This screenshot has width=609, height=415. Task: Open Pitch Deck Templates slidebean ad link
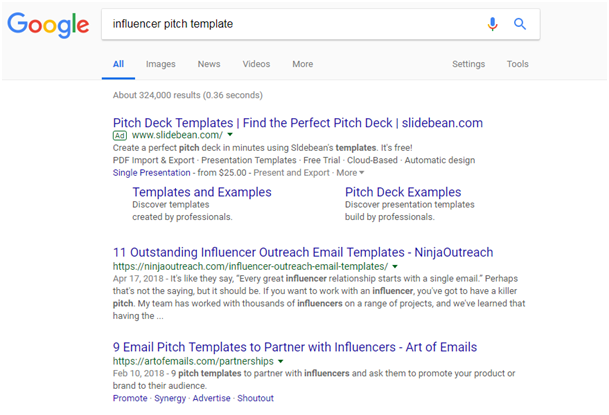[298, 123]
